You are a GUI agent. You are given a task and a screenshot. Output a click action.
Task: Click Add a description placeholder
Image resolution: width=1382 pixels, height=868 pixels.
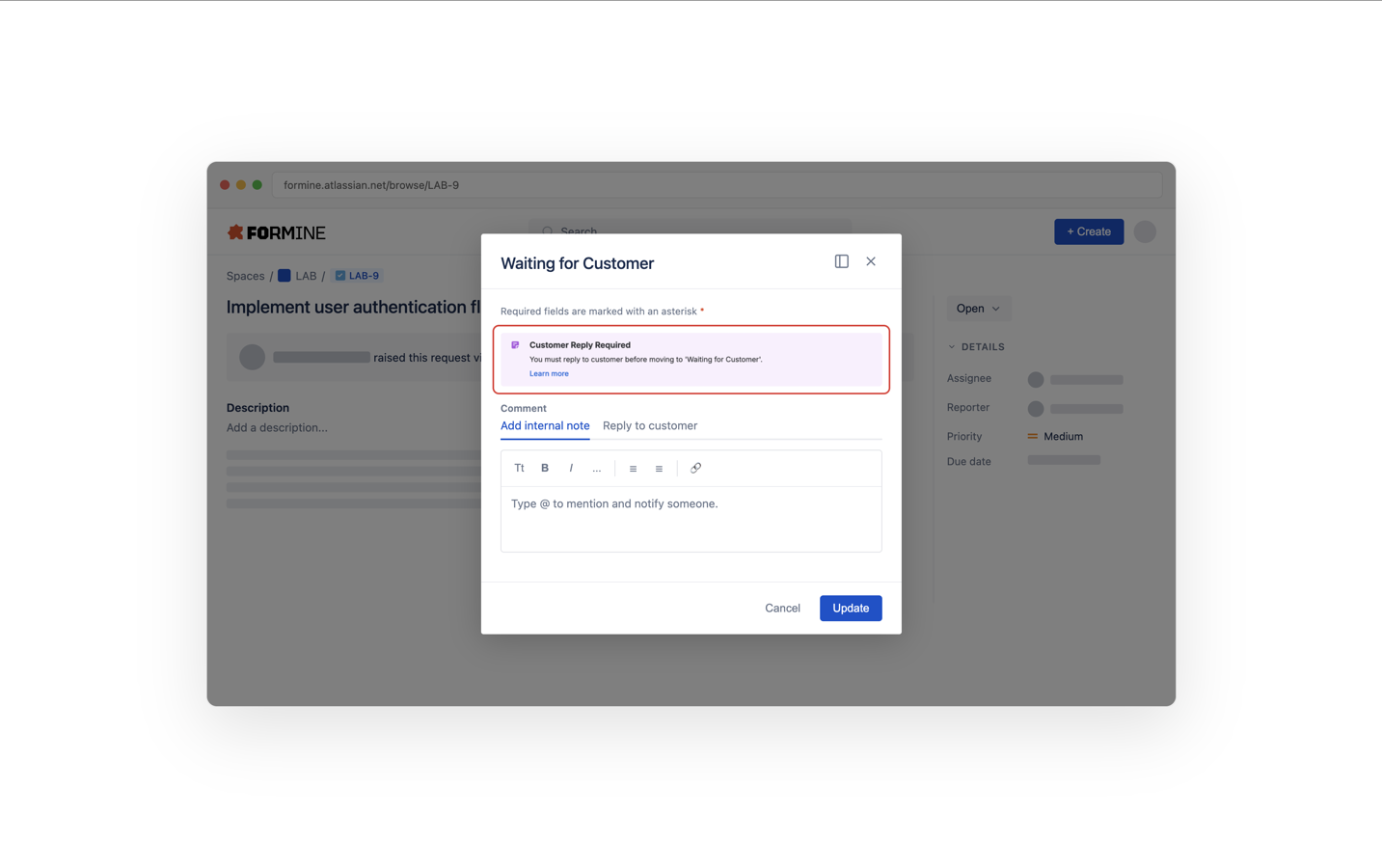pos(277,427)
